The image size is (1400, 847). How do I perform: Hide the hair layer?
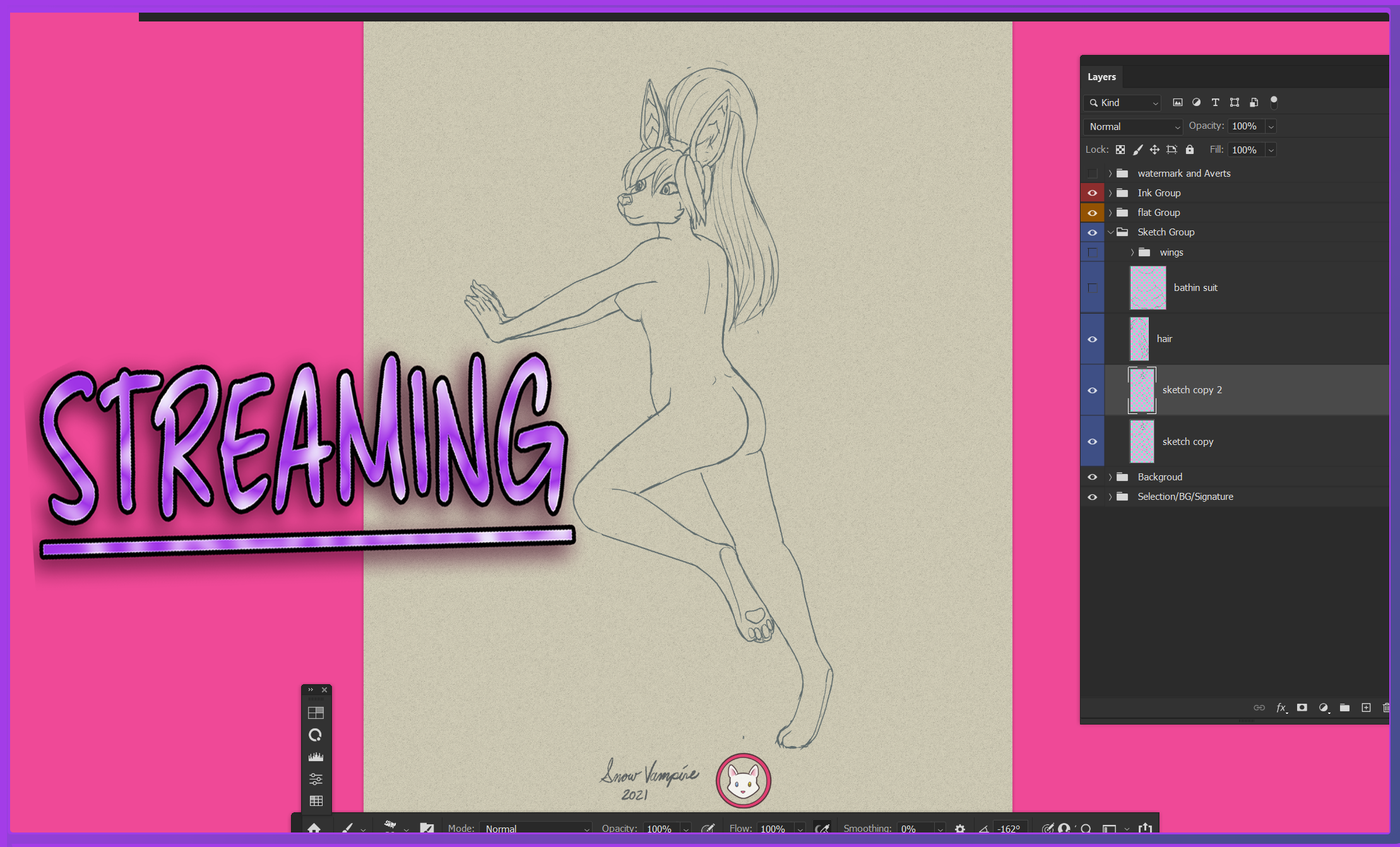pyautogui.click(x=1092, y=339)
